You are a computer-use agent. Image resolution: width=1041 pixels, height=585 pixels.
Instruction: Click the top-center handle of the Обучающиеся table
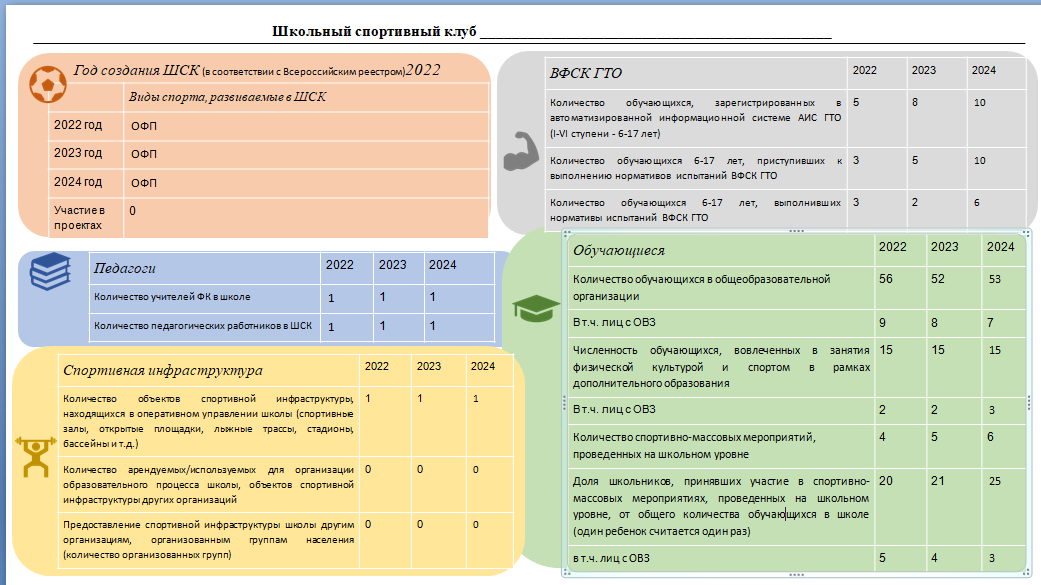coord(796,231)
